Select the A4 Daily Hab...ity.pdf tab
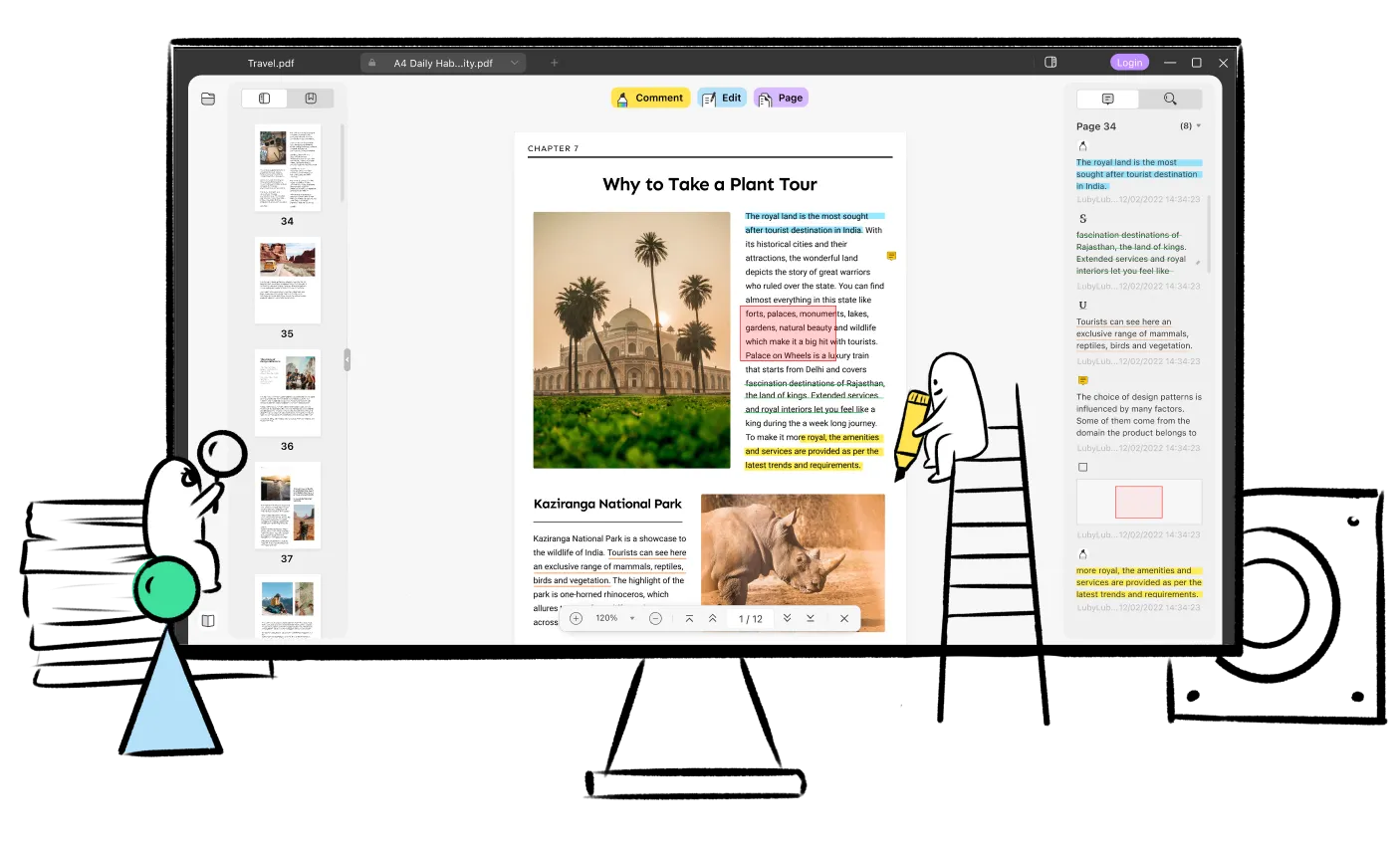This screenshot has height=843, width=1400. pyautogui.click(x=443, y=63)
